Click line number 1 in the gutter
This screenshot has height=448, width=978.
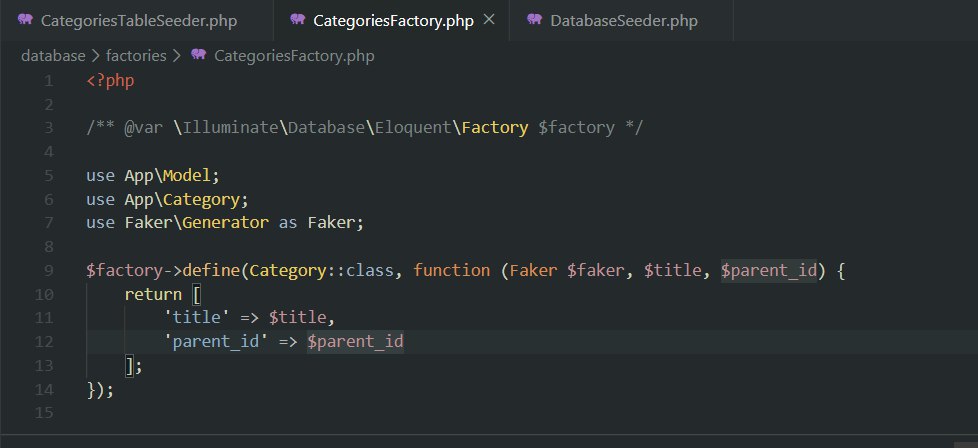tap(49, 81)
